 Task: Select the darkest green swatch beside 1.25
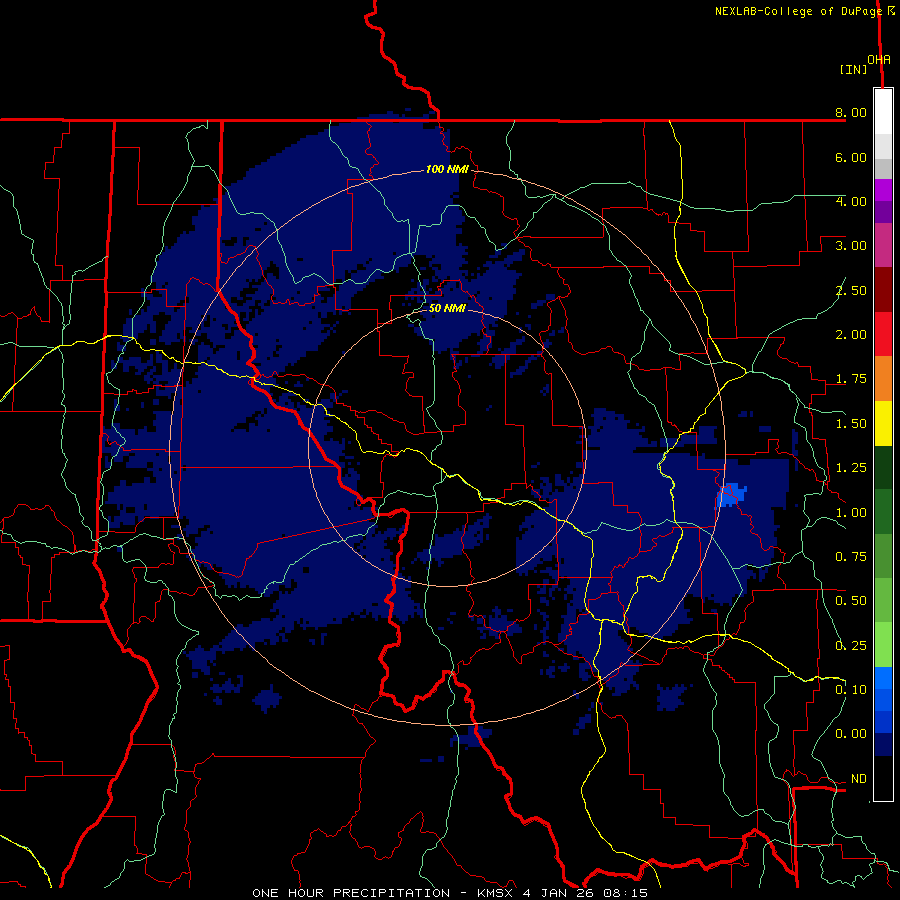[883, 467]
